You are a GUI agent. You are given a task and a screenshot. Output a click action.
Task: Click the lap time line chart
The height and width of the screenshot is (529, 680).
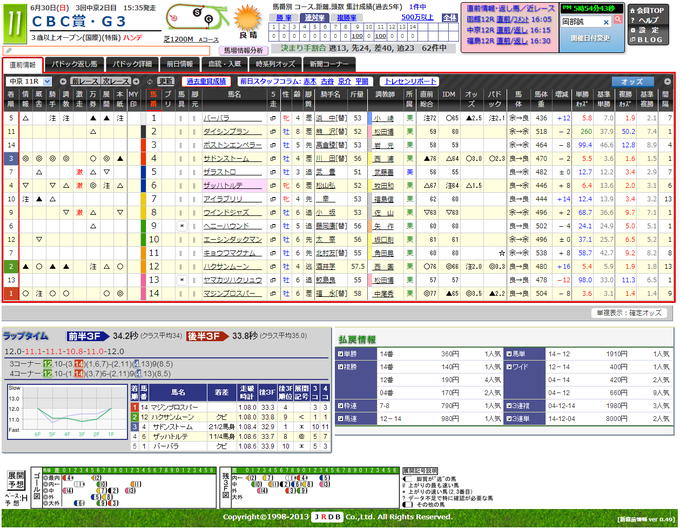pyautogui.click(x=67, y=411)
